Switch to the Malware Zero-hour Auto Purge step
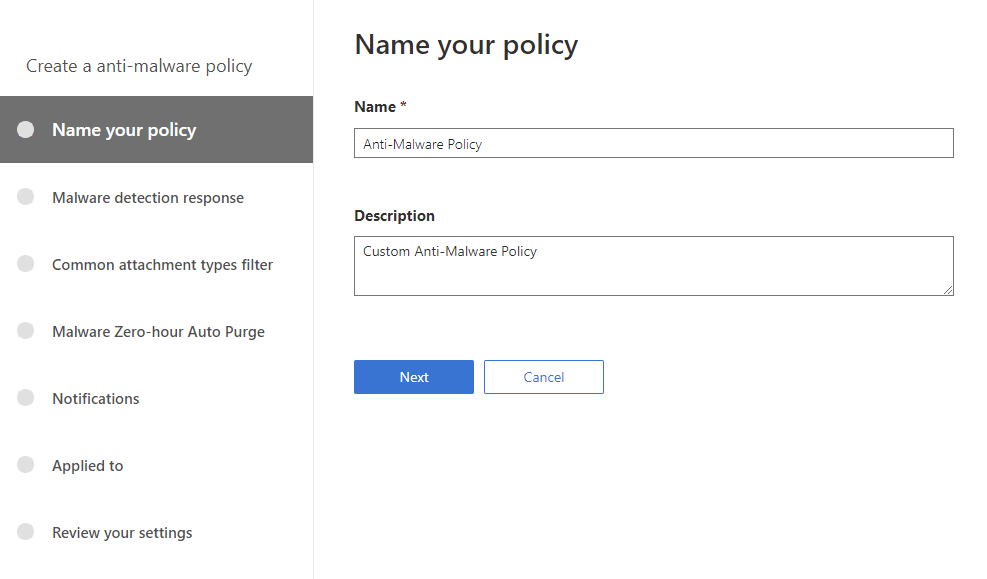The image size is (987, 579). click(x=158, y=332)
